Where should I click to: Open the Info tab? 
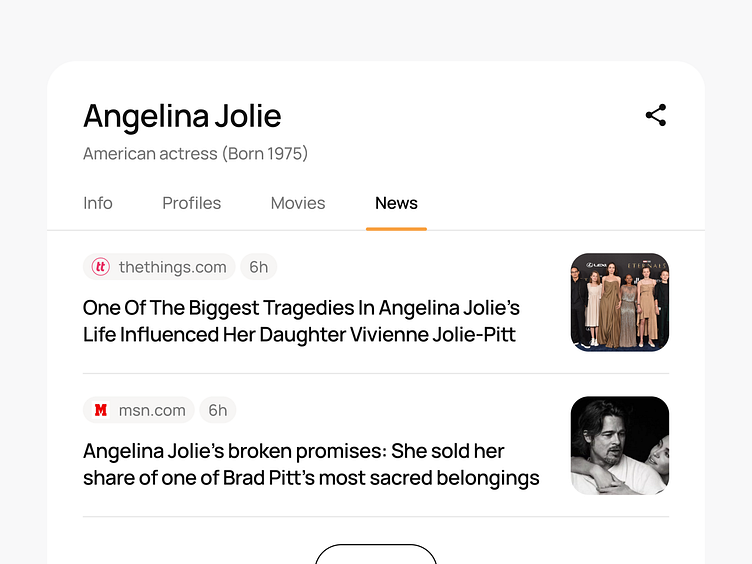(x=98, y=203)
